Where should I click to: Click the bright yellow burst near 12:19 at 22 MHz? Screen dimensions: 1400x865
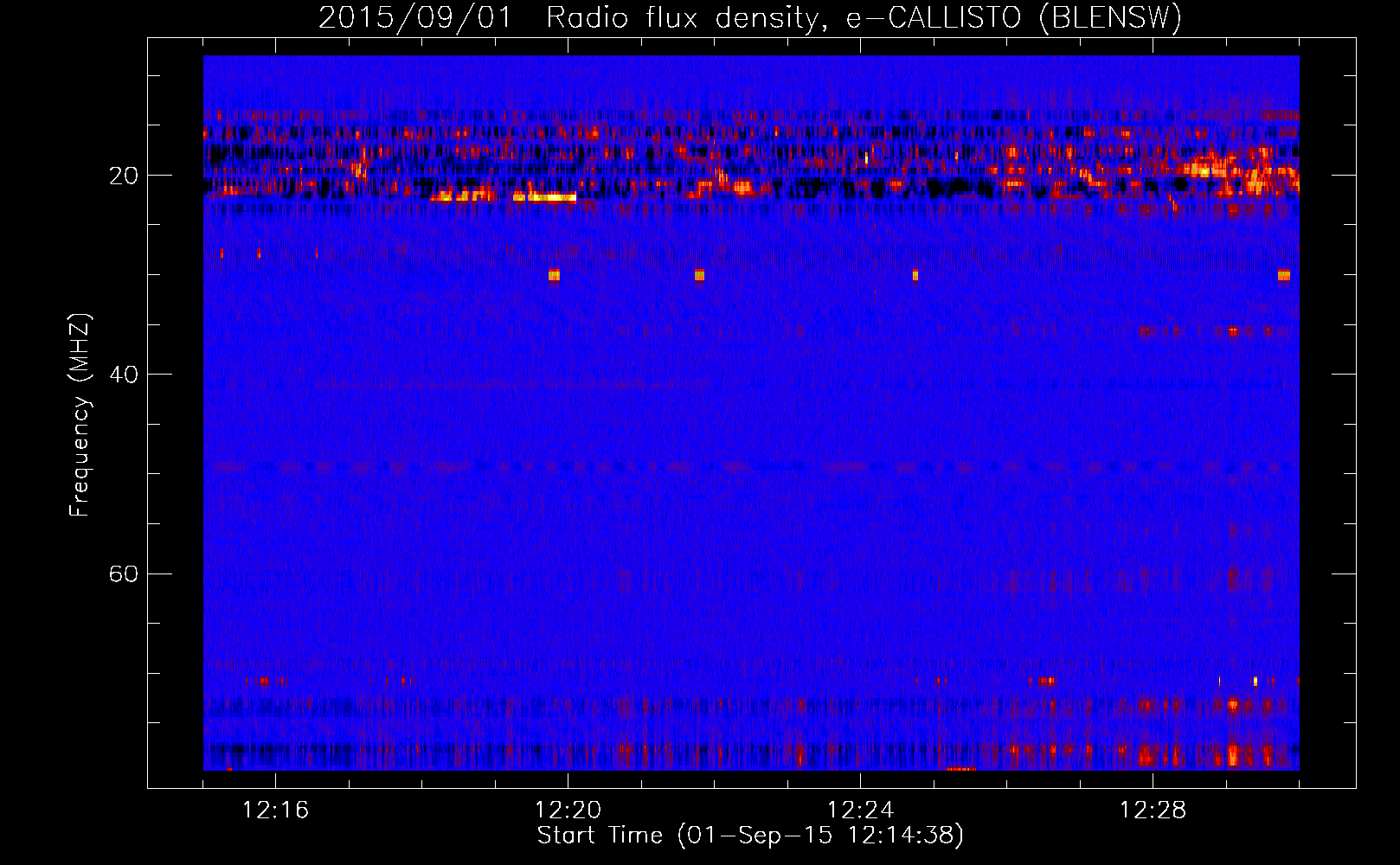(x=544, y=197)
